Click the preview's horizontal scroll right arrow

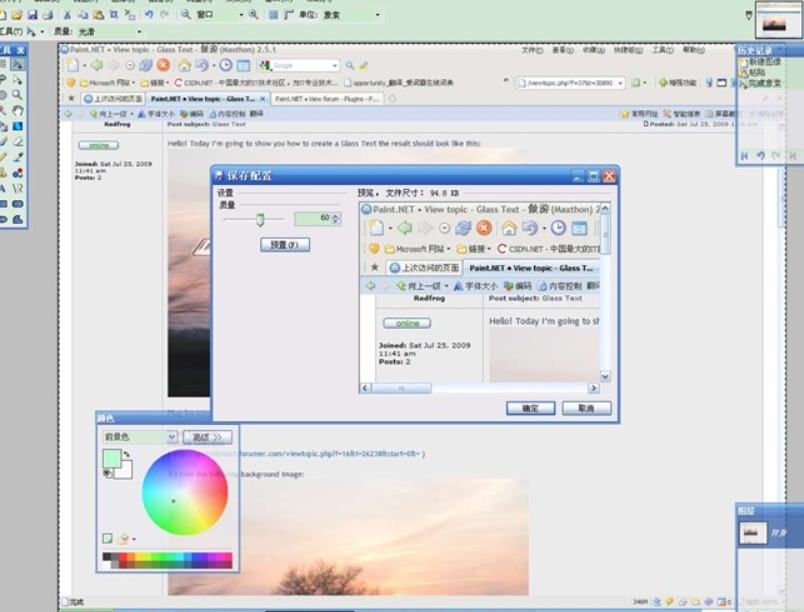[593, 388]
